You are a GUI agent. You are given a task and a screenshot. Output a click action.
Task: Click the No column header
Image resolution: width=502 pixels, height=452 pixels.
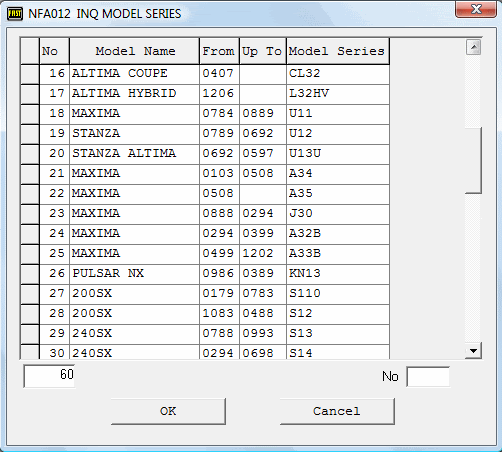[x=54, y=51]
